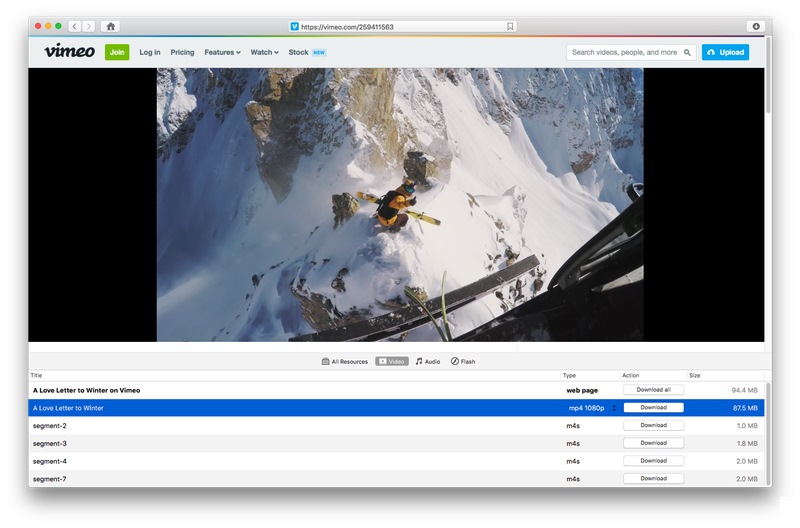Image resolution: width=800 pixels, height=528 pixels.
Task: Switch to the Audio tab
Action: (x=428, y=361)
